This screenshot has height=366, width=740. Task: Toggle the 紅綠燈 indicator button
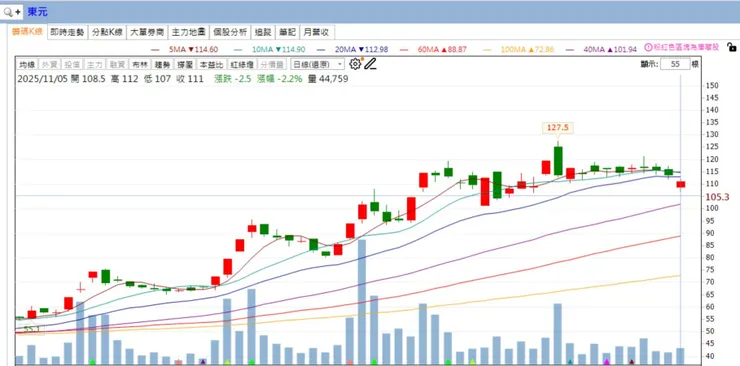tap(242, 65)
